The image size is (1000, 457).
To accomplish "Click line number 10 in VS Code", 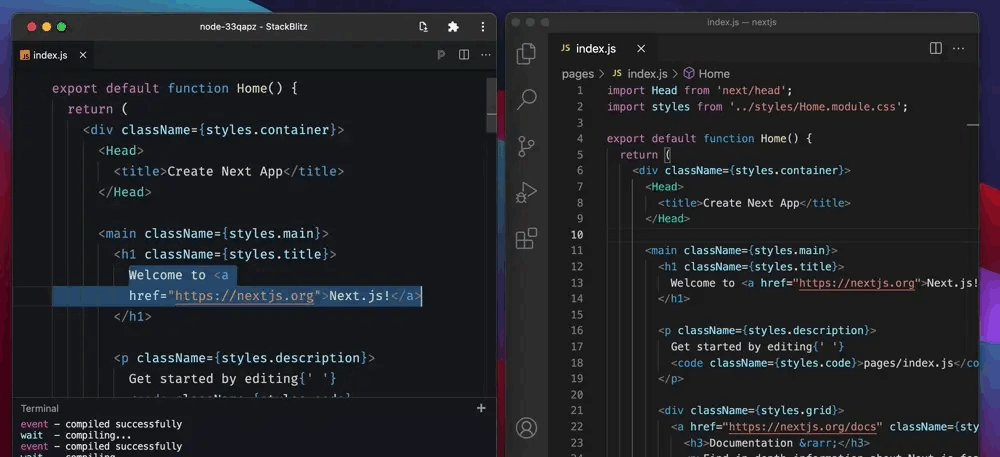I will point(577,235).
